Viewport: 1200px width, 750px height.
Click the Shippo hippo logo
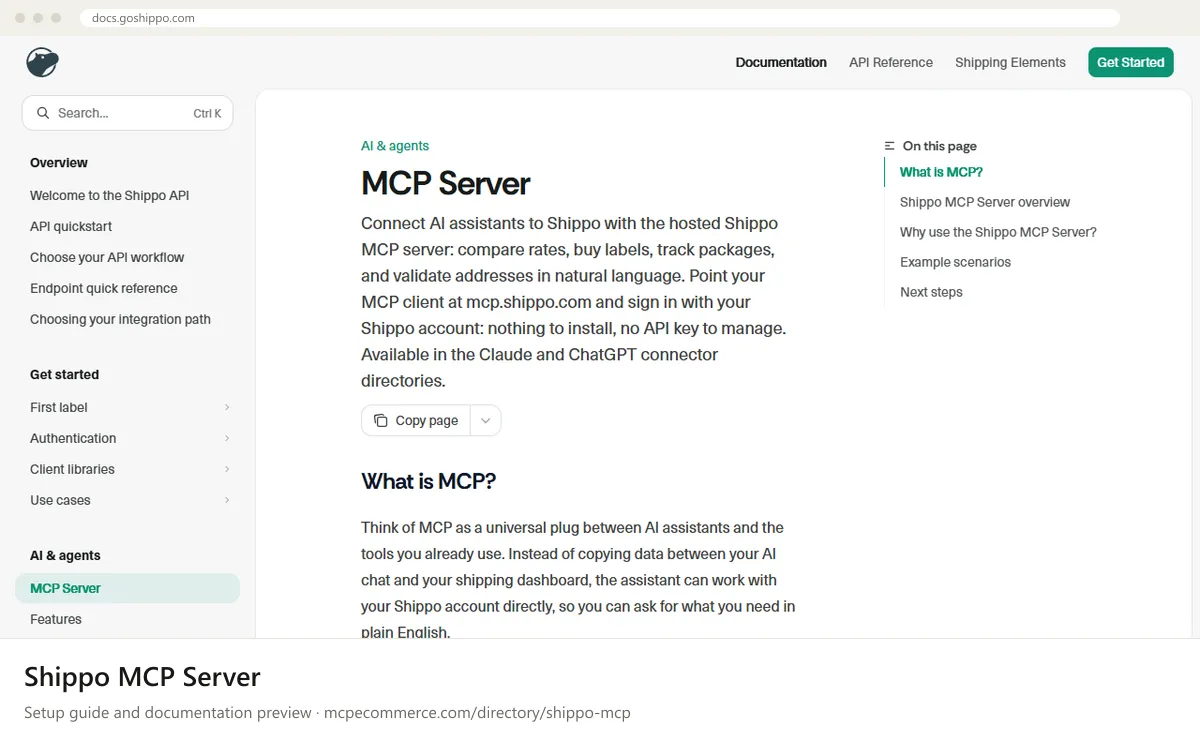pyautogui.click(x=43, y=62)
